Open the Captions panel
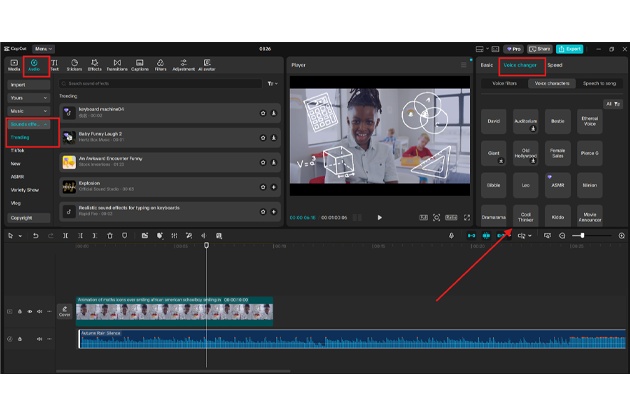The height and width of the screenshot is (420, 630). [x=140, y=65]
